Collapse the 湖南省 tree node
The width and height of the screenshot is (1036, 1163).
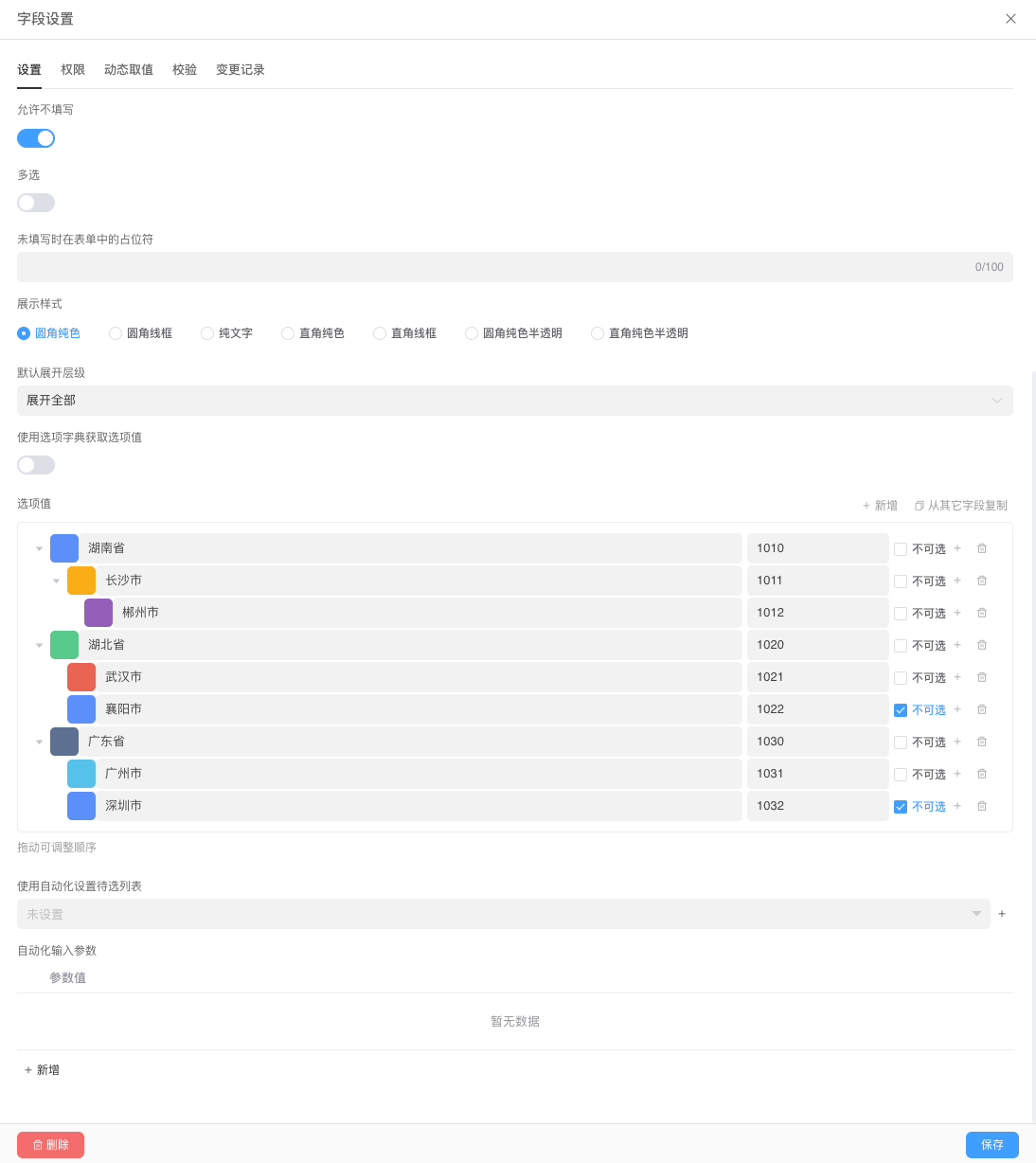coord(39,547)
